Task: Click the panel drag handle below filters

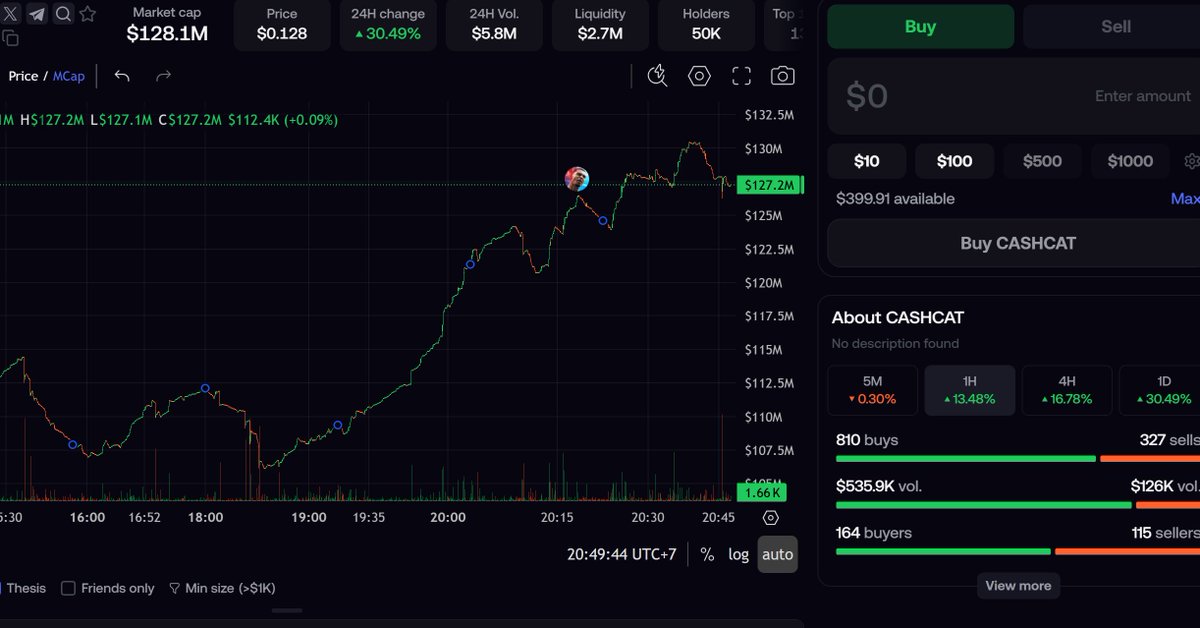Action: 287,610
